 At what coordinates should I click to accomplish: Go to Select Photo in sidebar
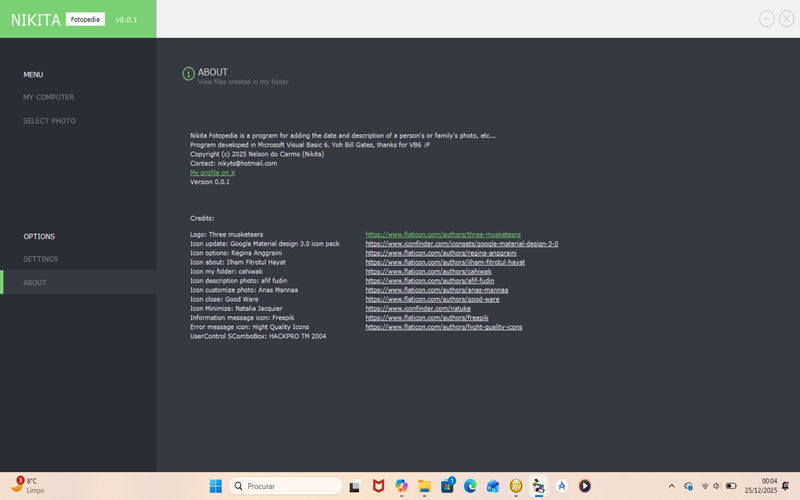click(x=50, y=121)
